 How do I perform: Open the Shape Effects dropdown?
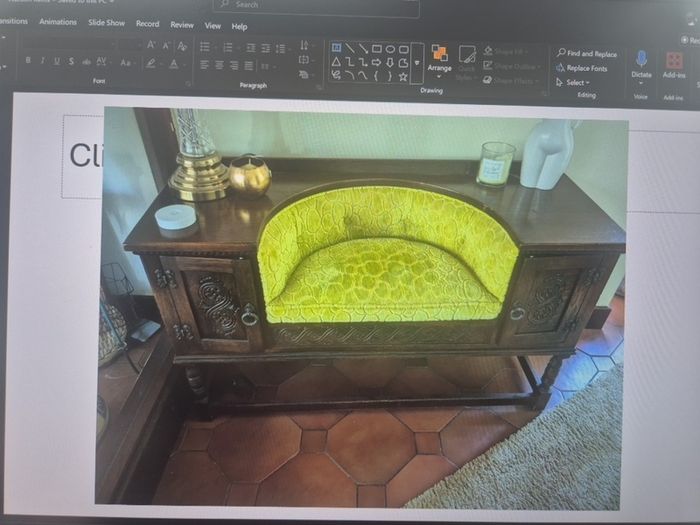tap(511, 81)
